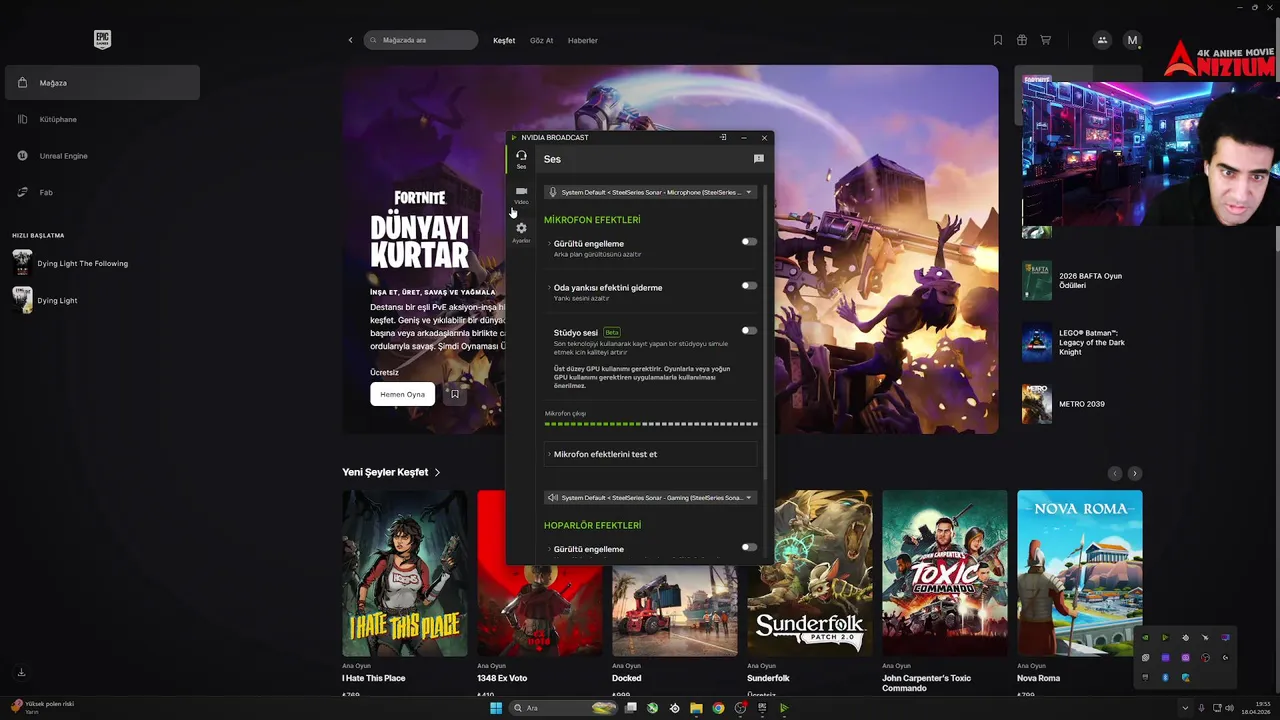Go back using Epic store back arrow

tap(350, 40)
